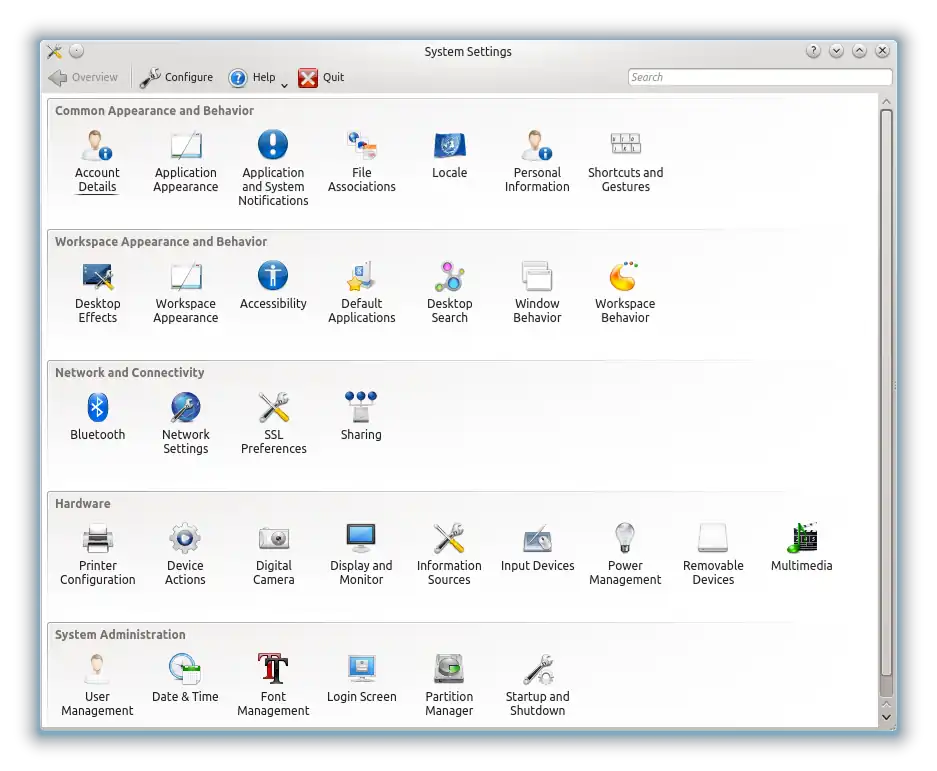937x771 pixels.
Task: Open the SSL Preferences module
Action: tap(273, 408)
